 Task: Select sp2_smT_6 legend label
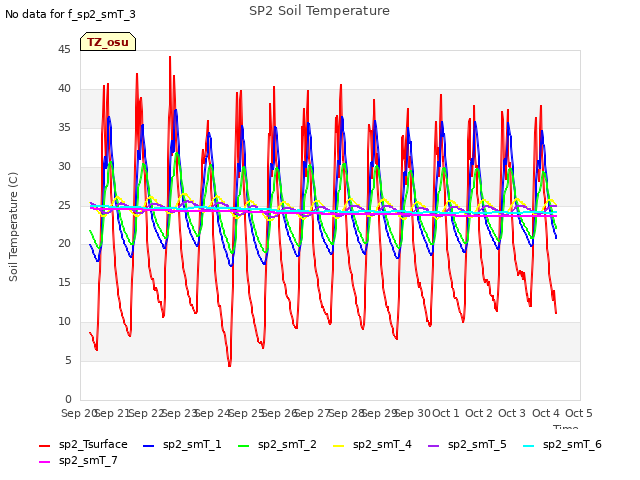point(572,444)
